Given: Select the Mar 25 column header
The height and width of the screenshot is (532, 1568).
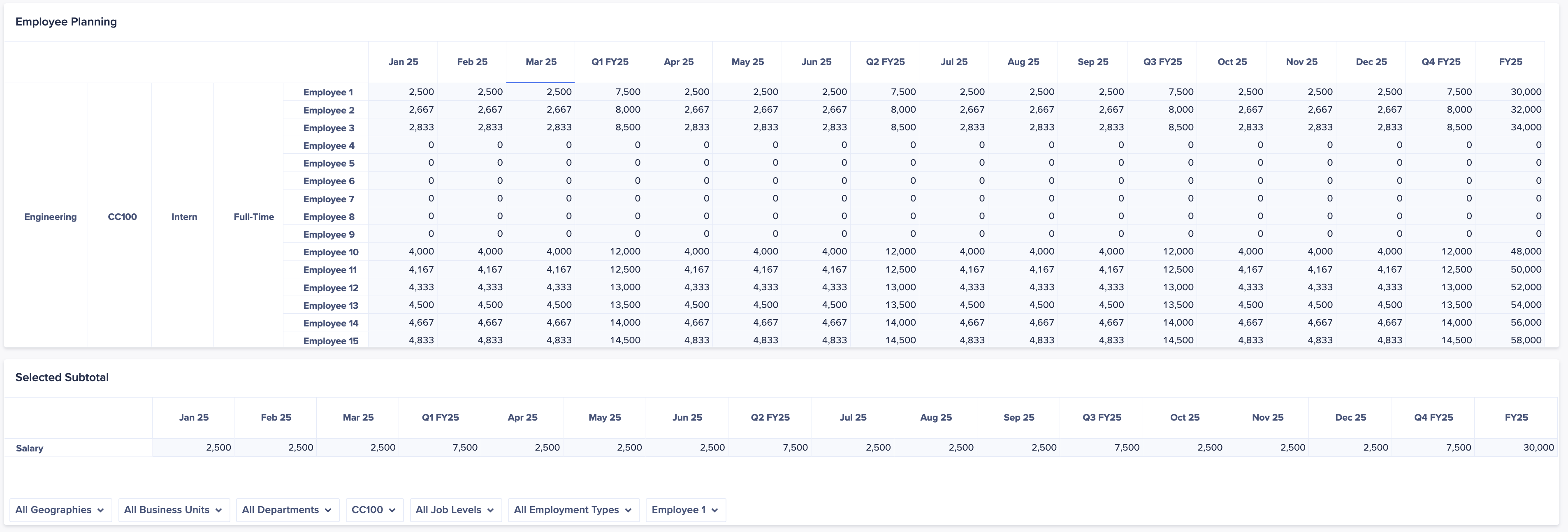Looking at the screenshot, I should 540,62.
